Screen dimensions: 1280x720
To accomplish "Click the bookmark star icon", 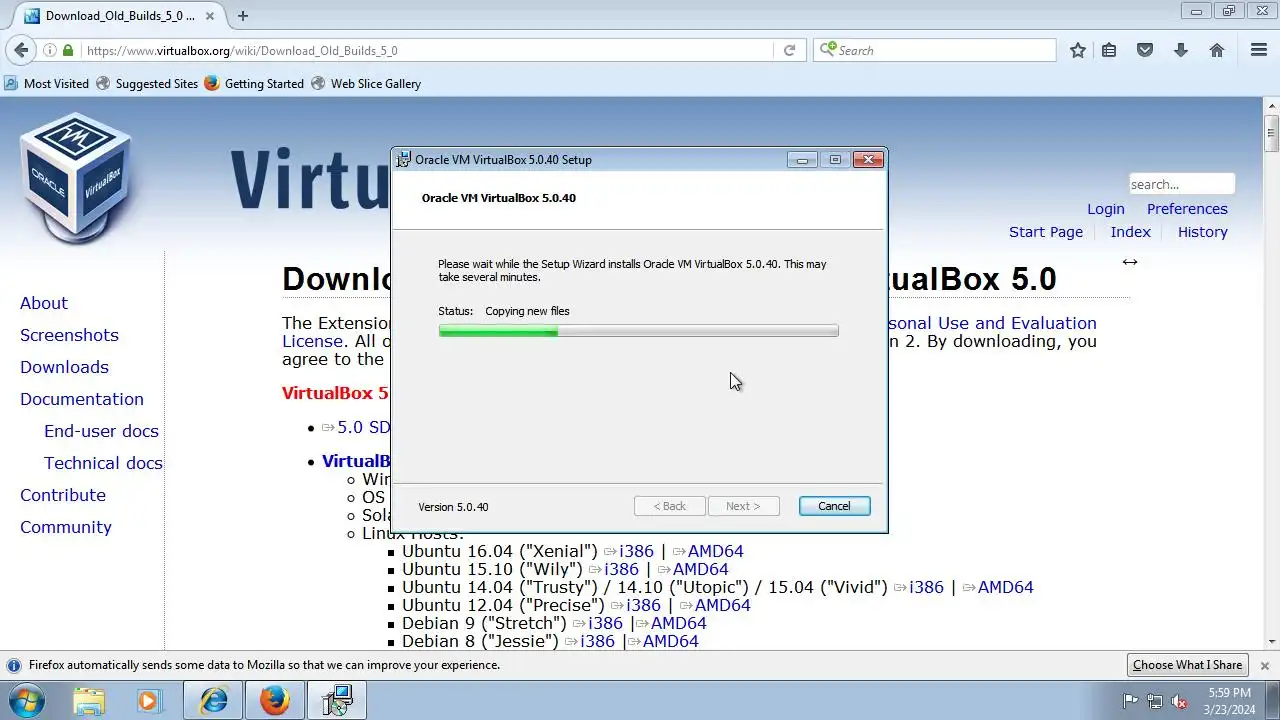I will click(x=1078, y=50).
